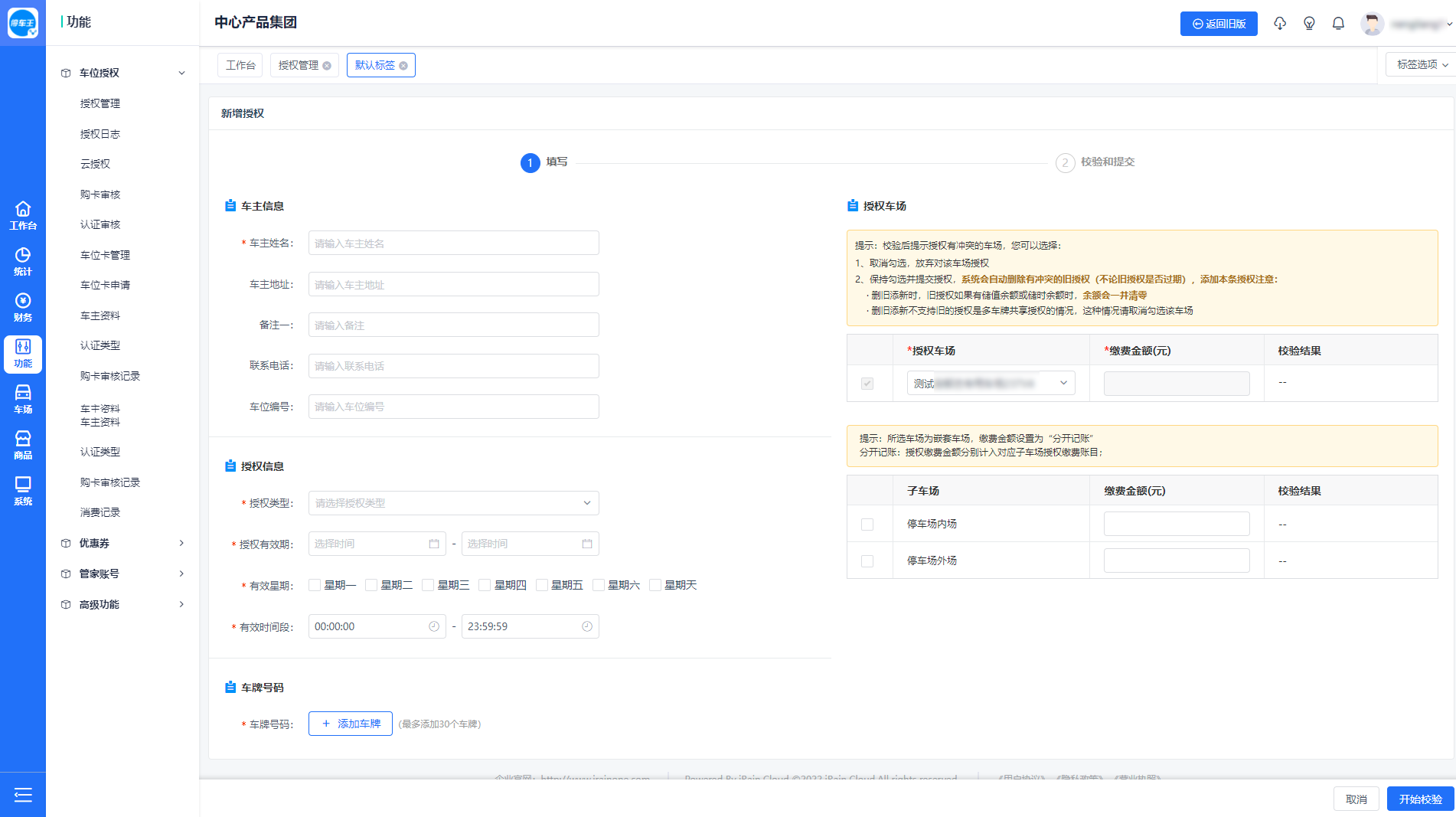
Task: Click the cloud download icon in header
Action: point(1280,24)
